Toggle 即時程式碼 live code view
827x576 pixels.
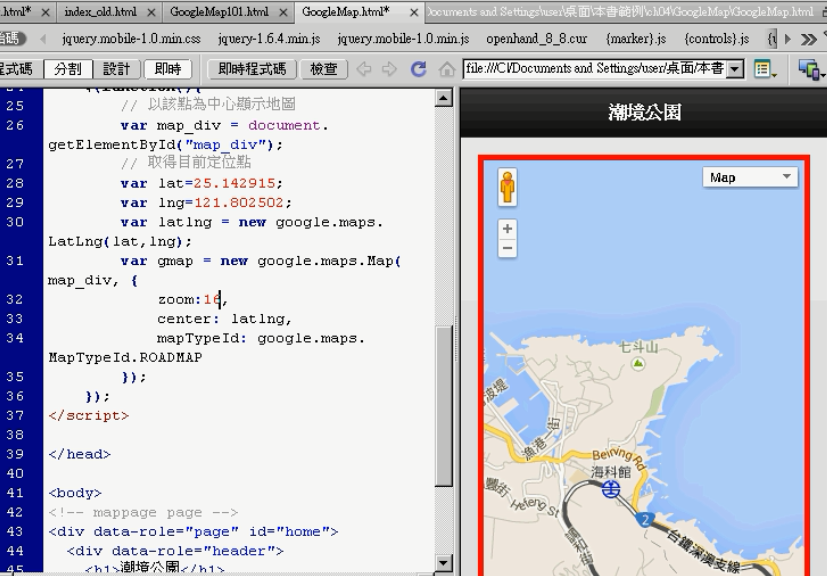252,69
